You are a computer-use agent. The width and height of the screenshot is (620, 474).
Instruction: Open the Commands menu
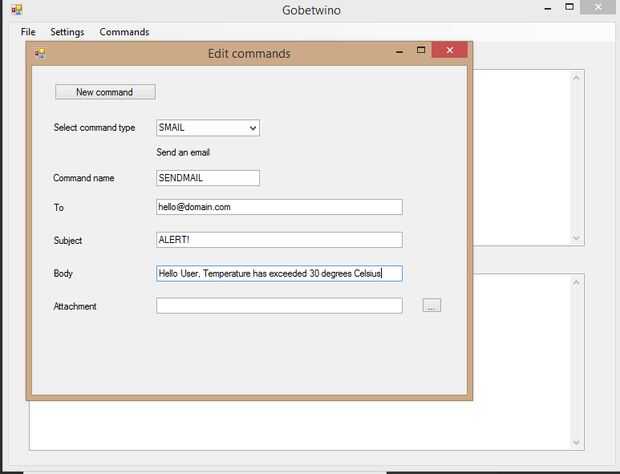124,32
